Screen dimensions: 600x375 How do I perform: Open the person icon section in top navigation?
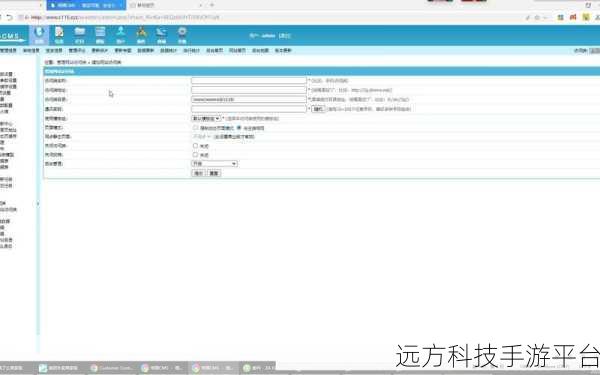[x=121, y=35]
